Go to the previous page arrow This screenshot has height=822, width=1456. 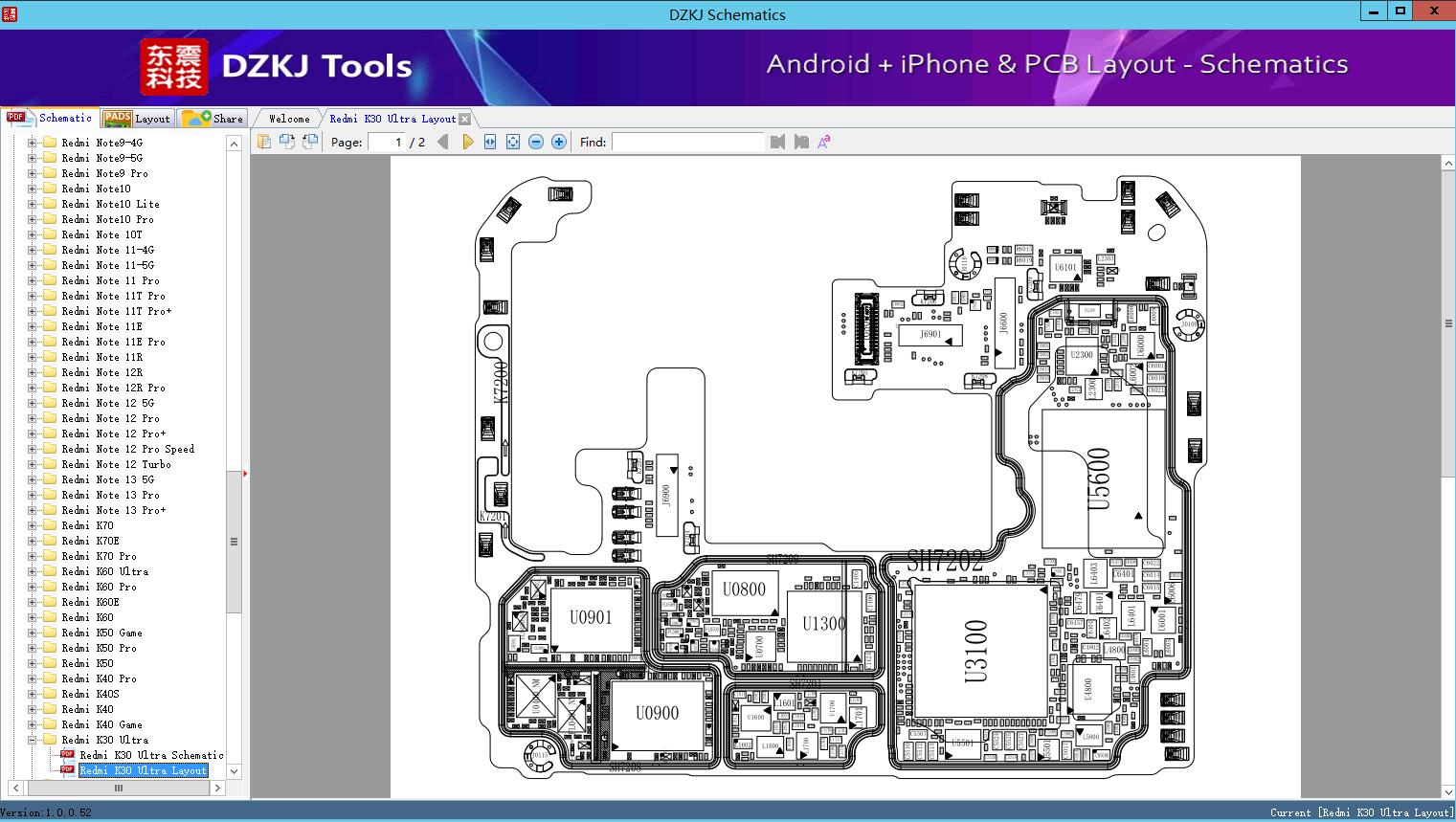442,142
